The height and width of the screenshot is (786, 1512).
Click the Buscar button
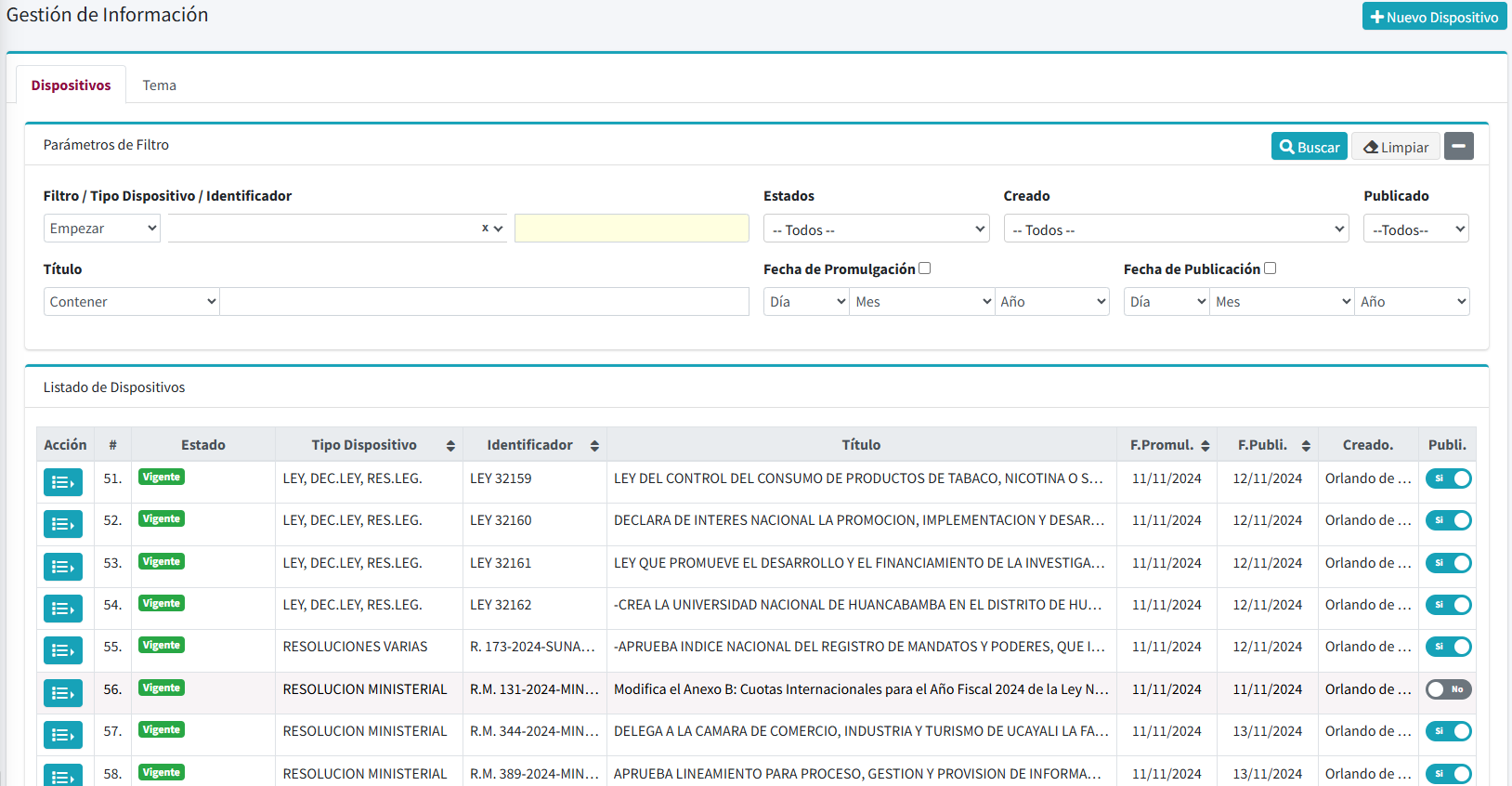[x=1309, y=147]
